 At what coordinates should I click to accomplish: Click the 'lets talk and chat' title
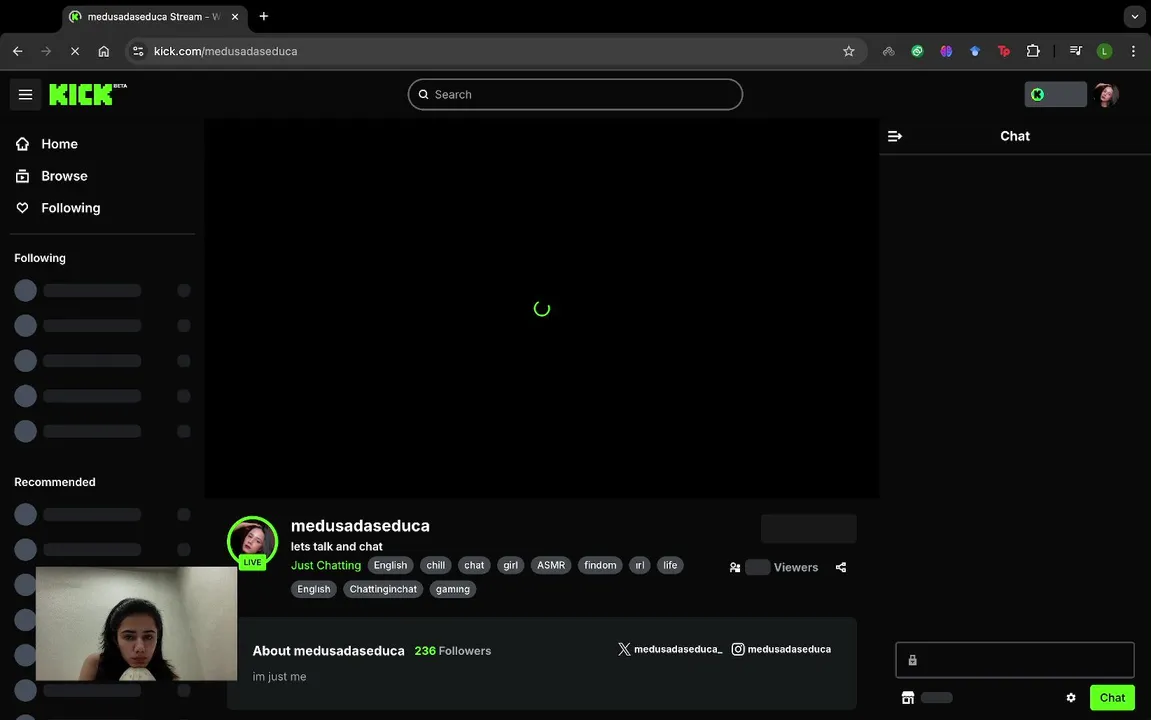[336, 547]
